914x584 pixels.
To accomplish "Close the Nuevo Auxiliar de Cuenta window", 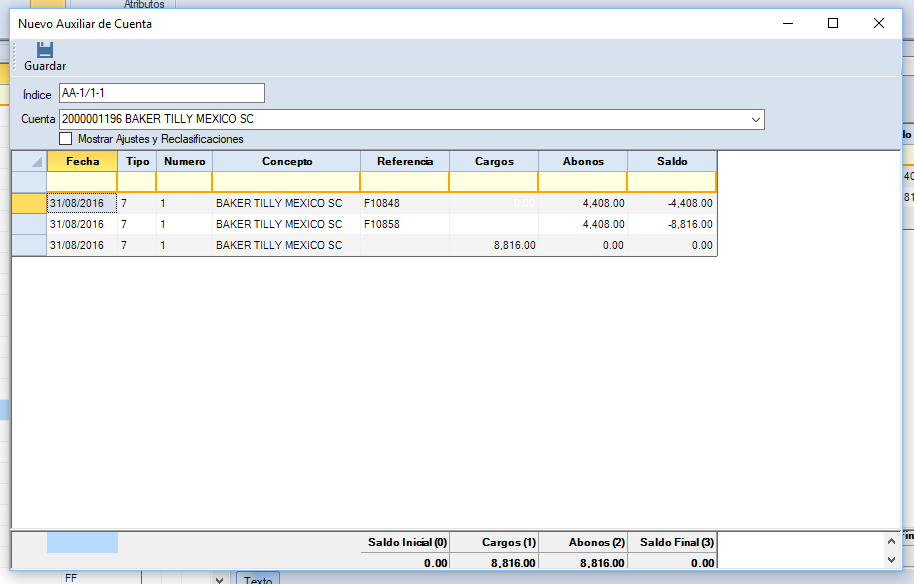I will 878,23.
